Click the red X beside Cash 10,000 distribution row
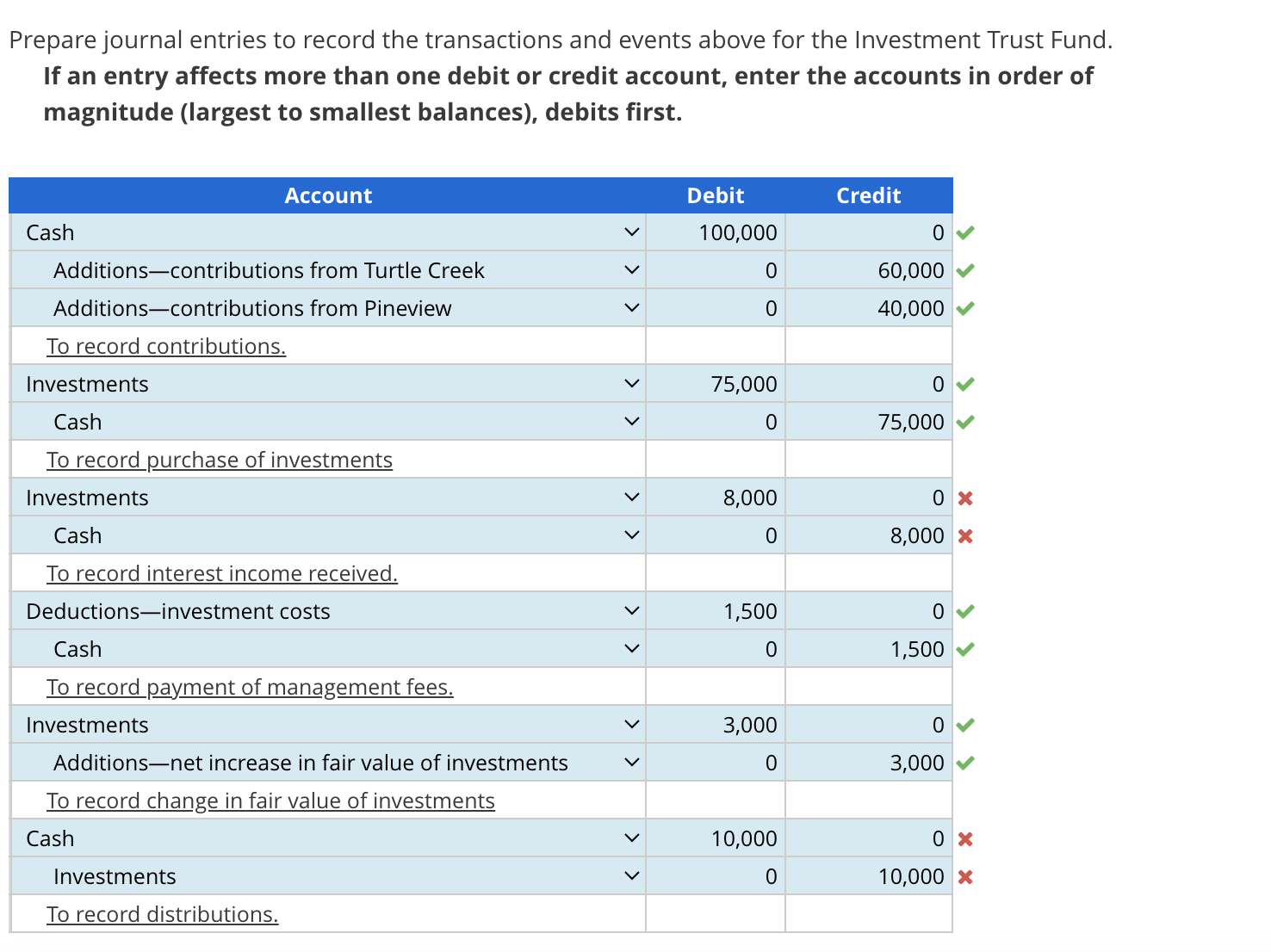The height and width of the screenshot is (952, 1271). tap(965, 838)
